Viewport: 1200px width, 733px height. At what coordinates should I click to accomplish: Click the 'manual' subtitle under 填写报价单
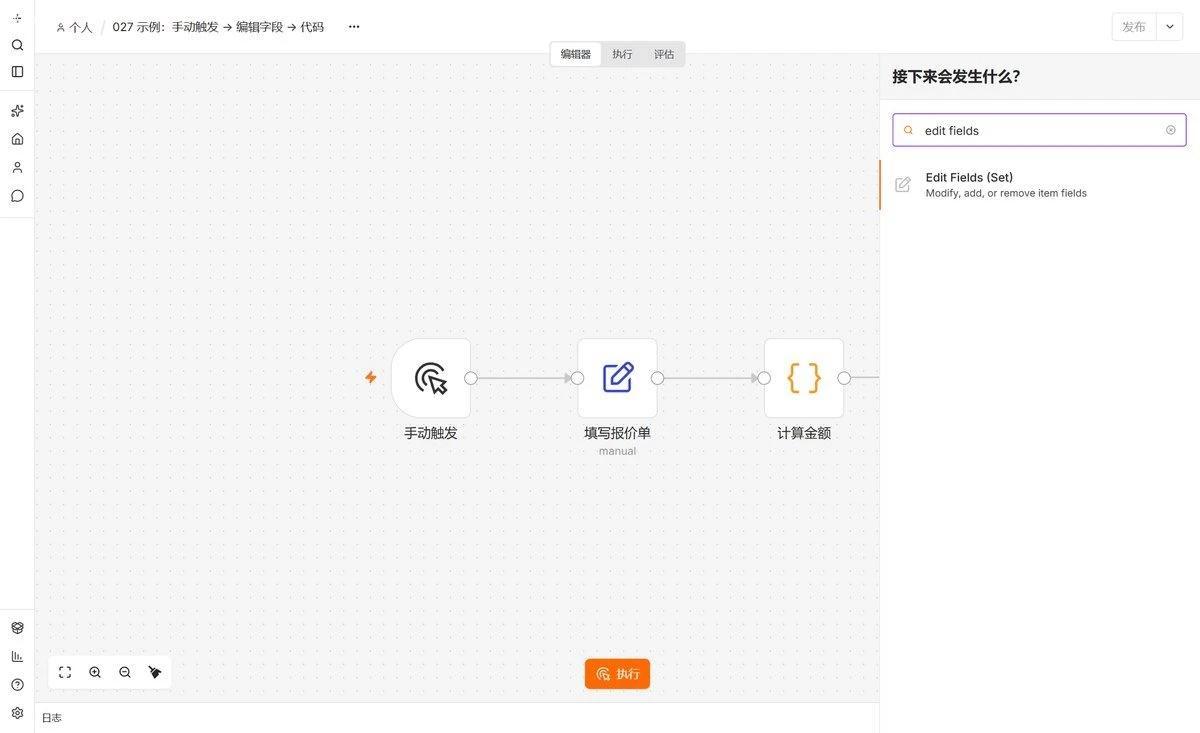tap(617, 451)
